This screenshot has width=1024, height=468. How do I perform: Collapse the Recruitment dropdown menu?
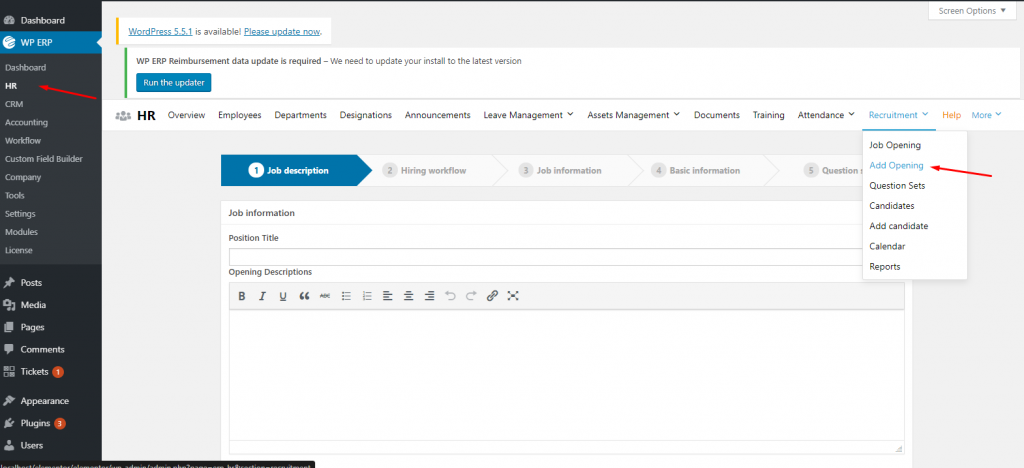pyautogui.click(x=899, y=115)
